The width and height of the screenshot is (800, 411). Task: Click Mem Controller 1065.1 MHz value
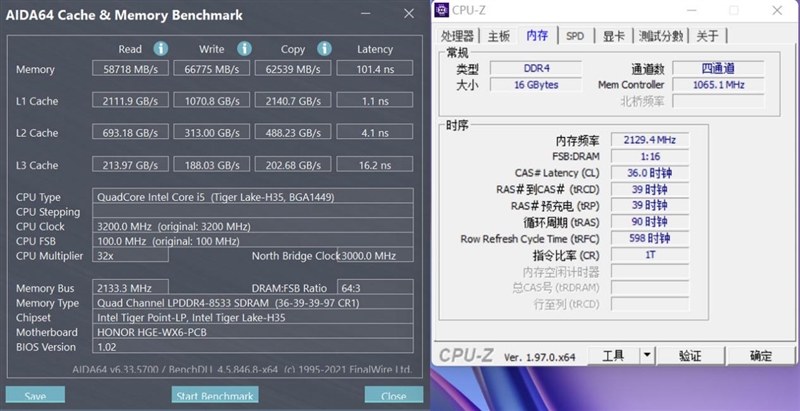pos(718,84)
